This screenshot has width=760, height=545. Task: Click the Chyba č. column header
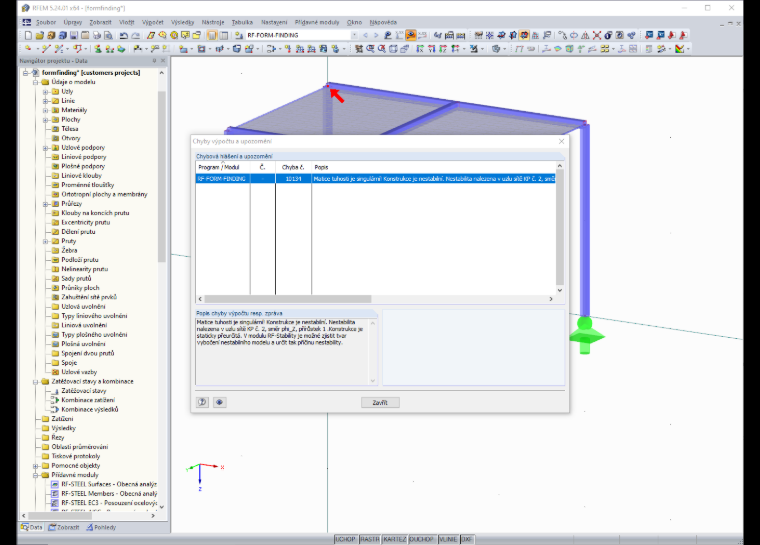coord(293,167)
